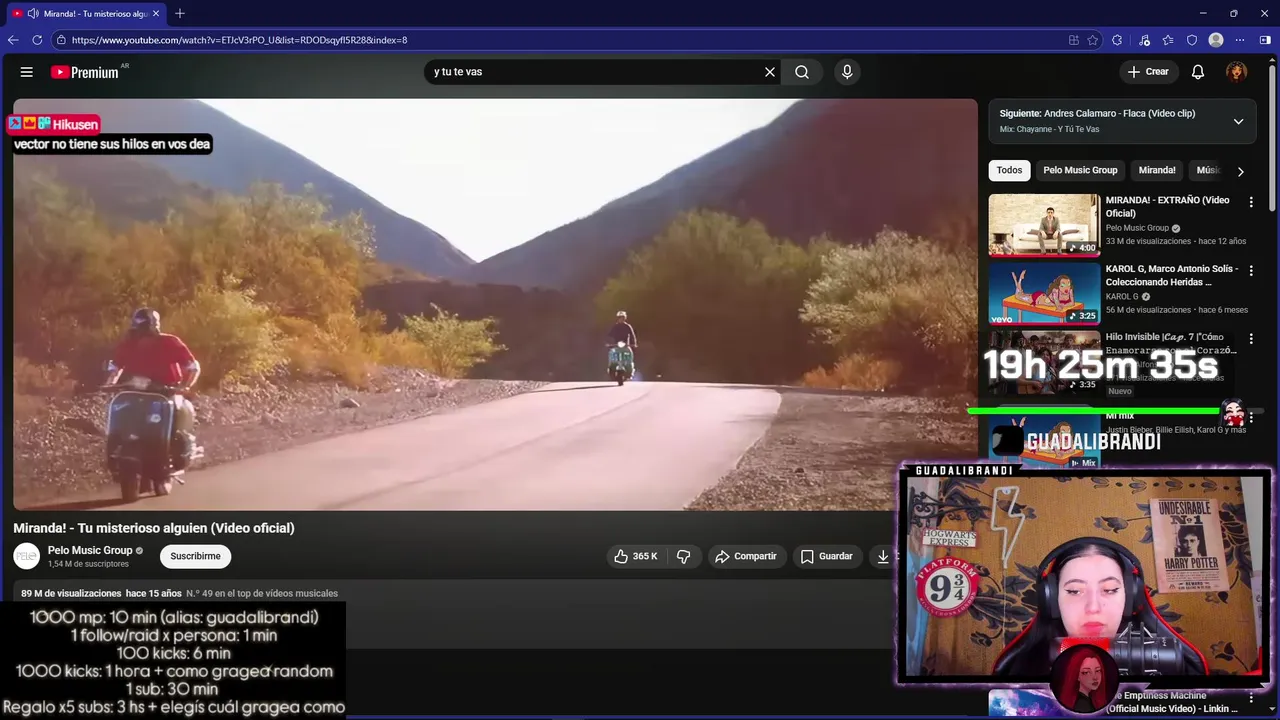Expand the Mix playlist panel chevron

point(1238,122)
